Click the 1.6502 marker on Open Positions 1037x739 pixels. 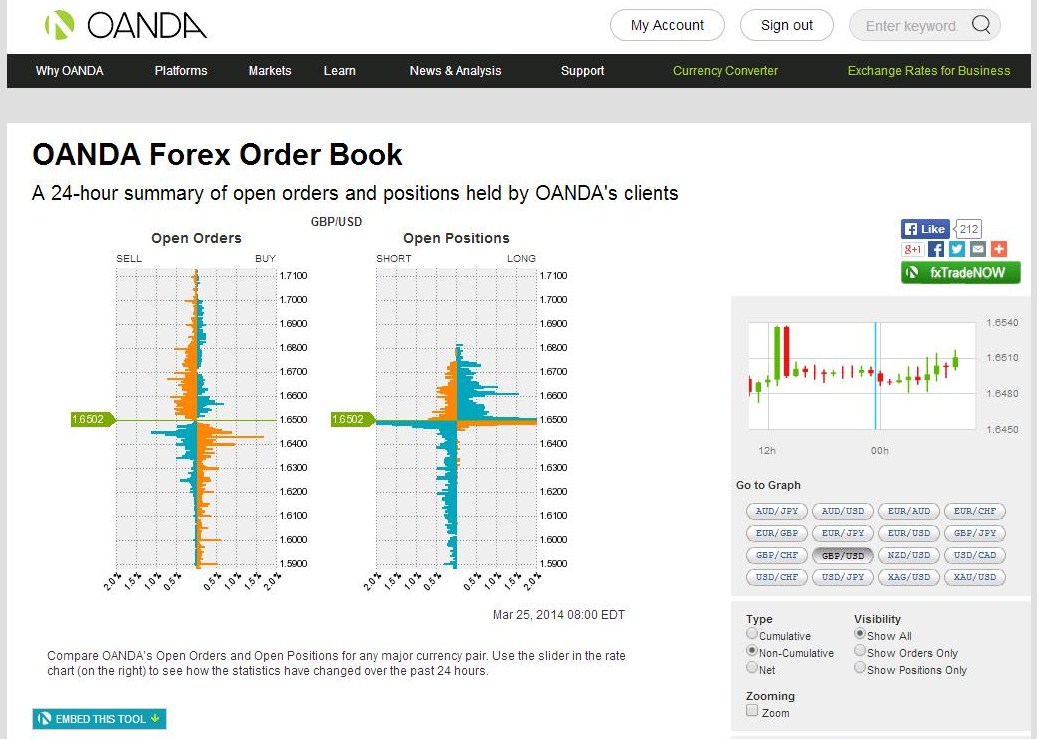click(353, 419)
